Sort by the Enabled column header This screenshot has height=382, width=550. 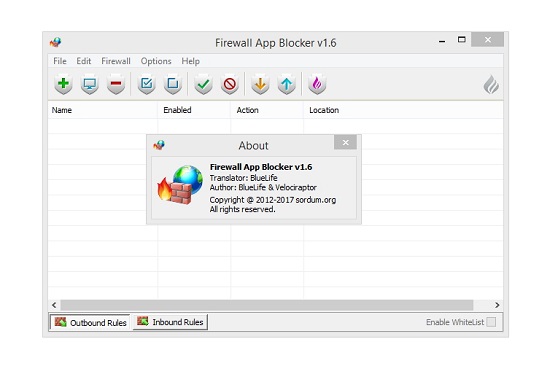point(194,110)
